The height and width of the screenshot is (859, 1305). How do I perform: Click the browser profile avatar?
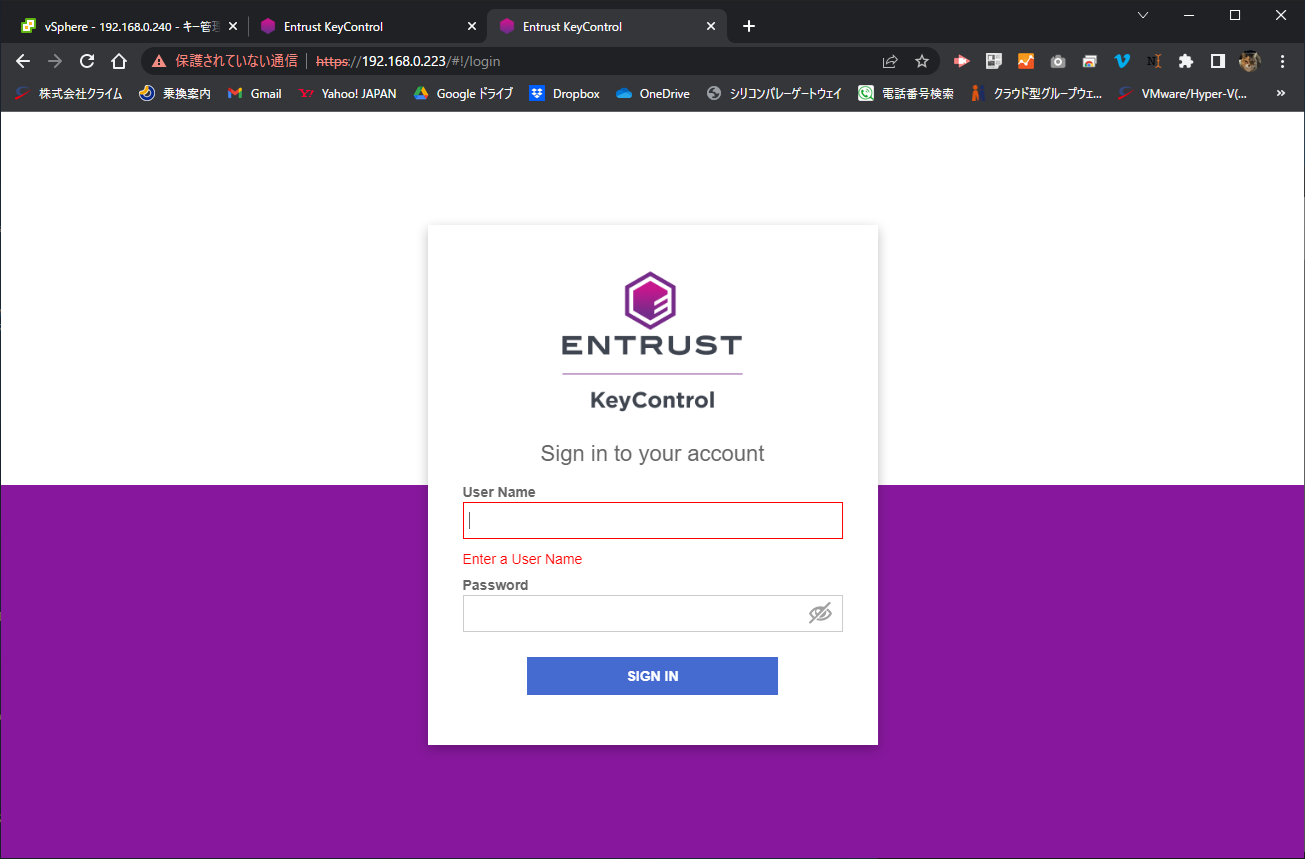tap(1250, 61)
